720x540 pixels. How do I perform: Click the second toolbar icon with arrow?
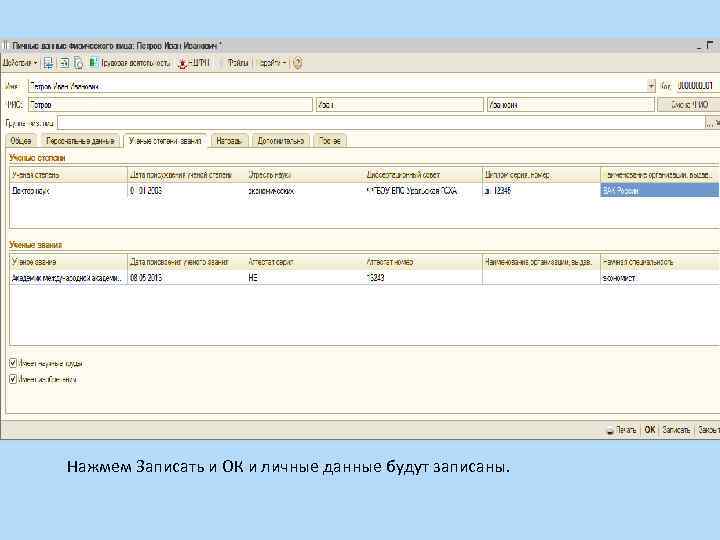tap(64, 63)
